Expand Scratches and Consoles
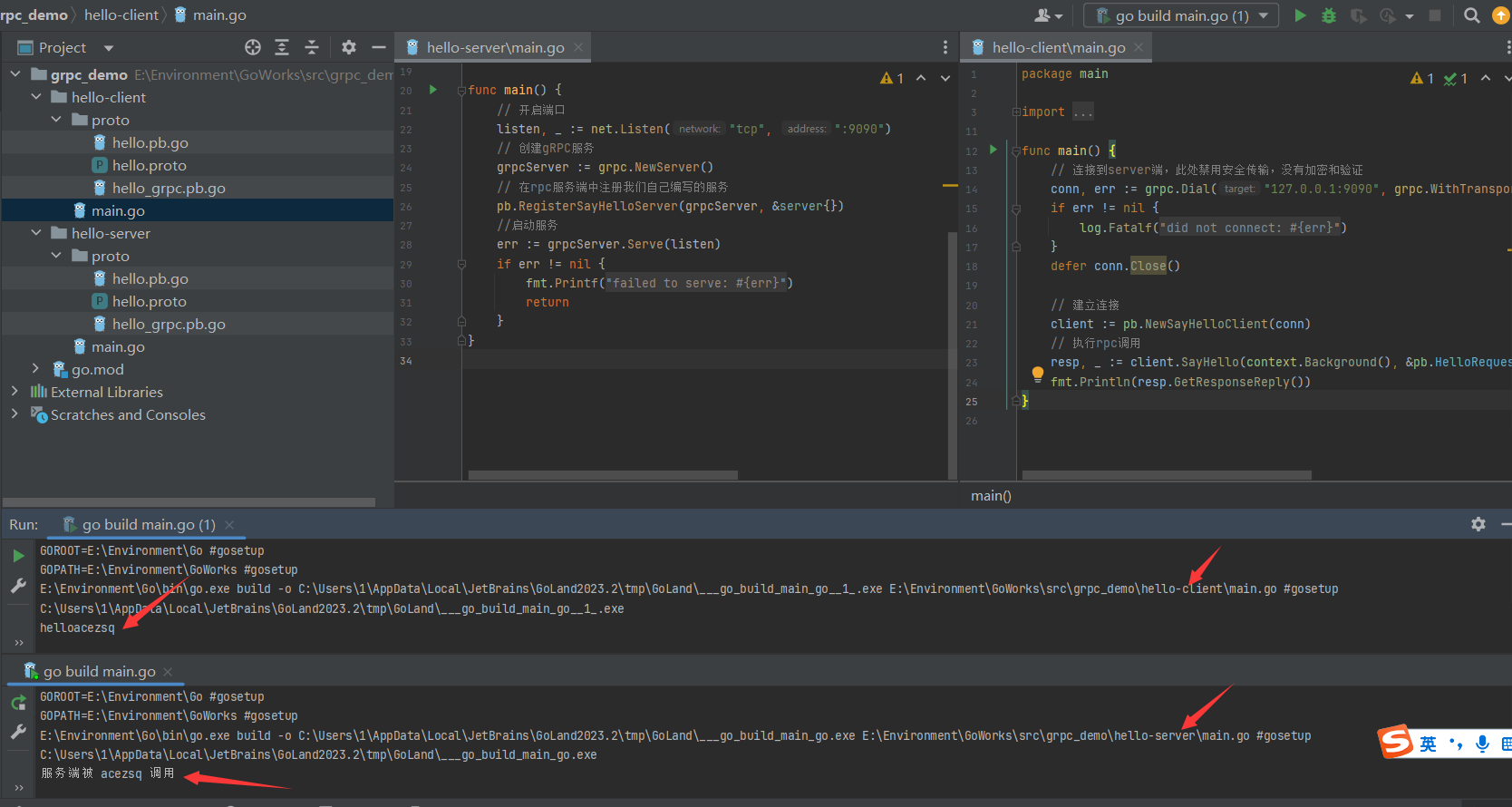 (x=15, y=414)
